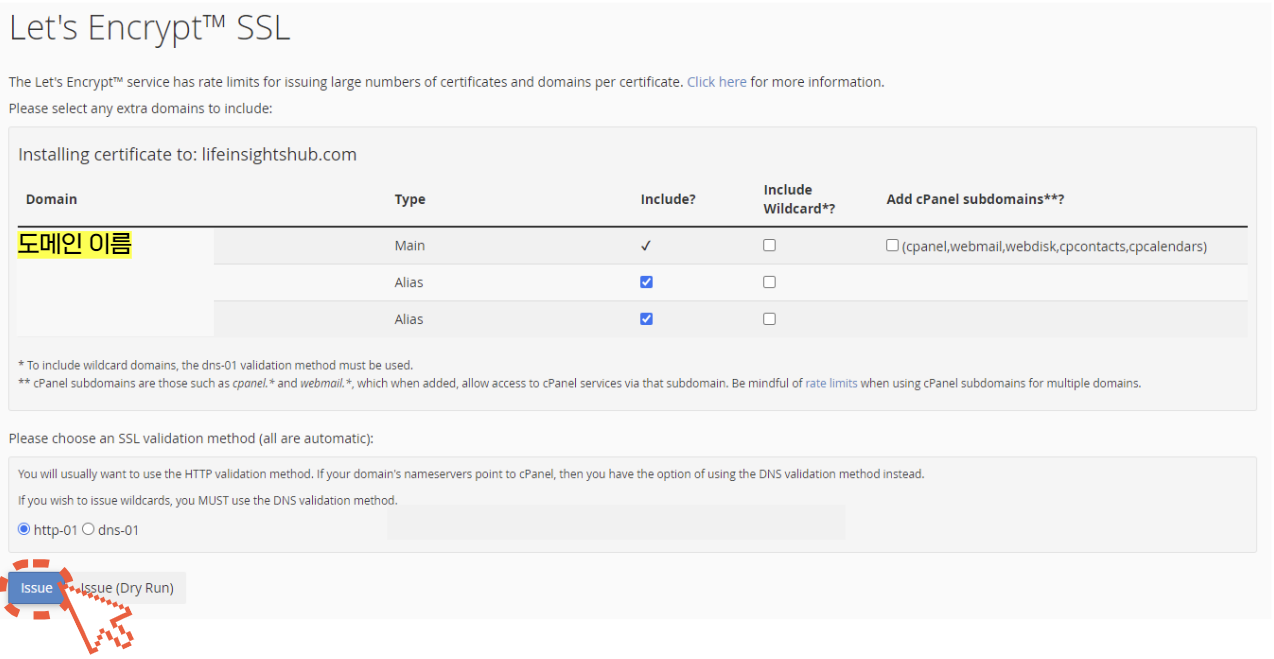
Task: Click the 'Let's Encrypt™ SSL' page heading
Action: (x=149, y=29)
